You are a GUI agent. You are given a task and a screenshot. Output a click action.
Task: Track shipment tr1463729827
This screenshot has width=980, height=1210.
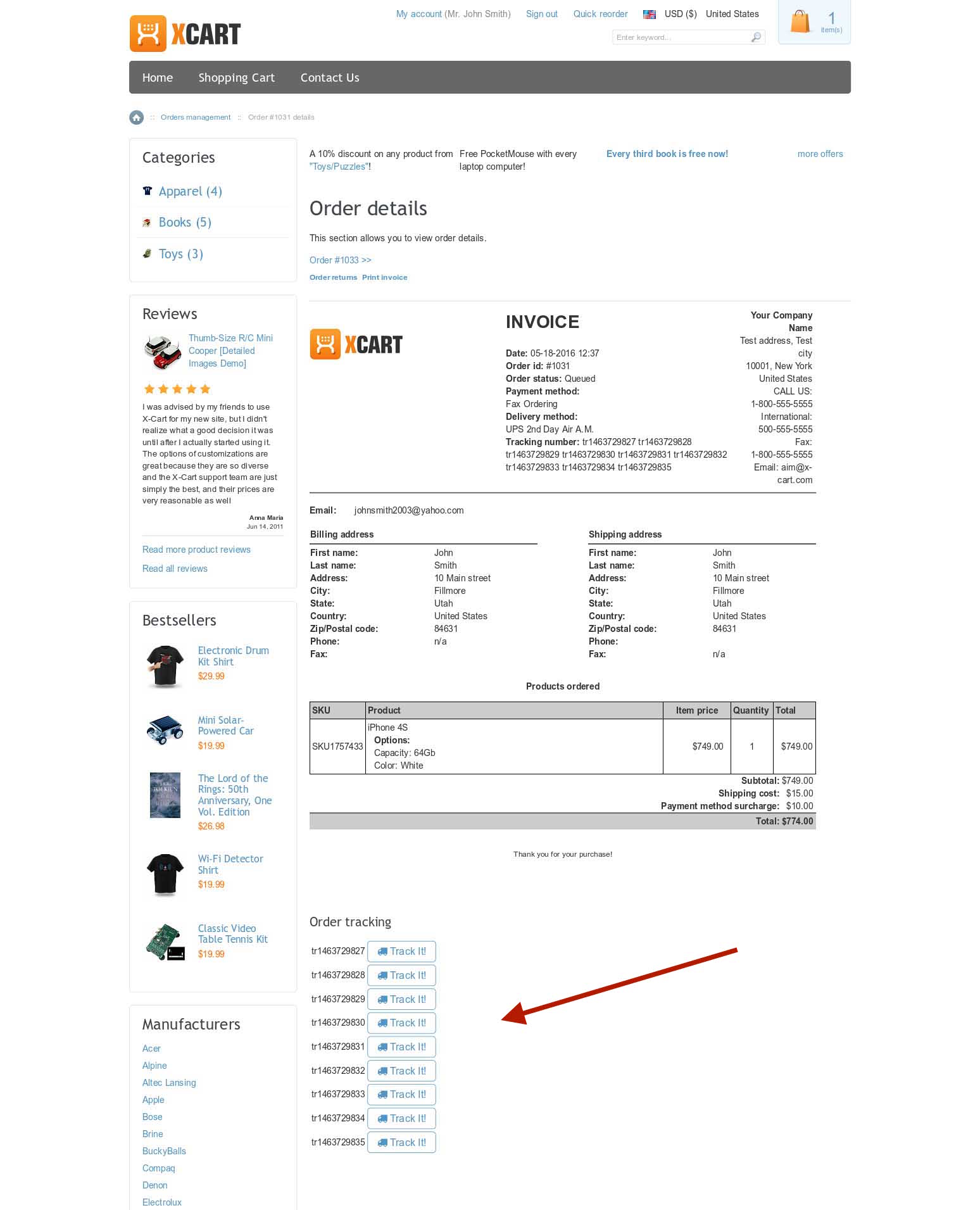coord(401,951)
